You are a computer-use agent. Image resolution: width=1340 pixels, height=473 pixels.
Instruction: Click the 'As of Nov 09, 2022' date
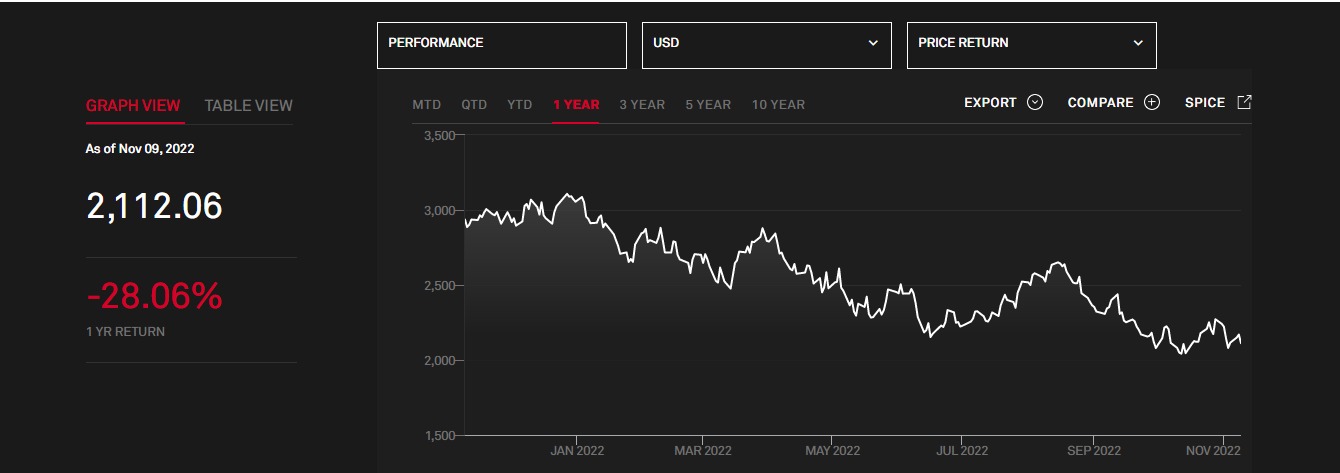click(x=140, y=149)
